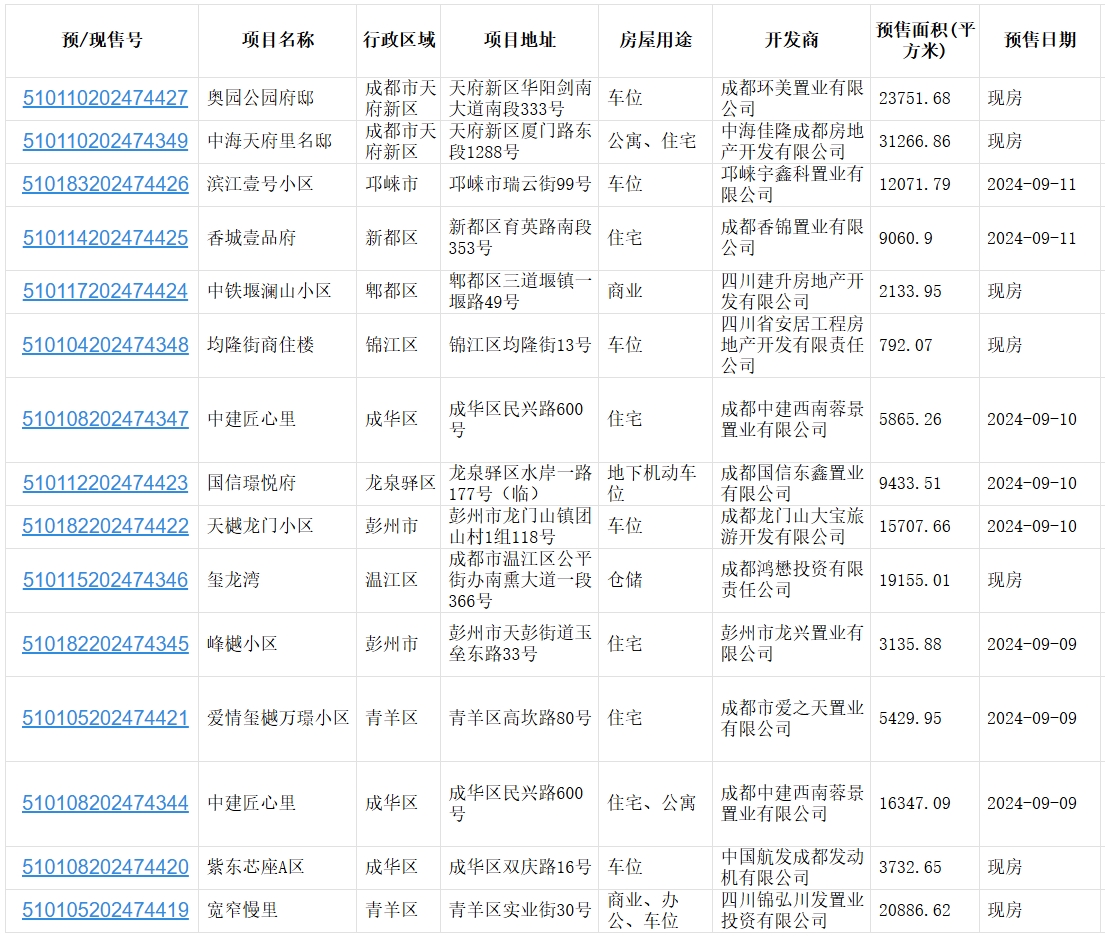Image resolution: width=1105 pixels, height=936 pixels.
Task: Select project name 中铁堰澜山小区
Action: 269,291
